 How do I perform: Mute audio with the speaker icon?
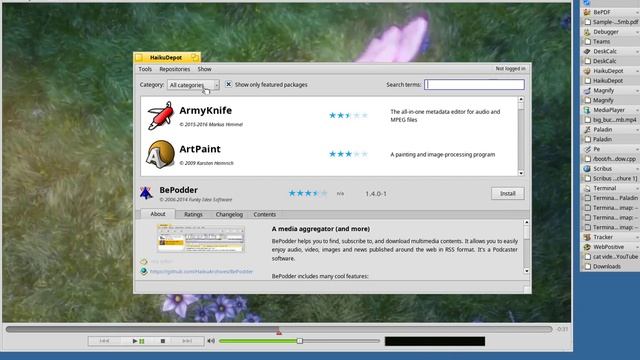[211, 341]
